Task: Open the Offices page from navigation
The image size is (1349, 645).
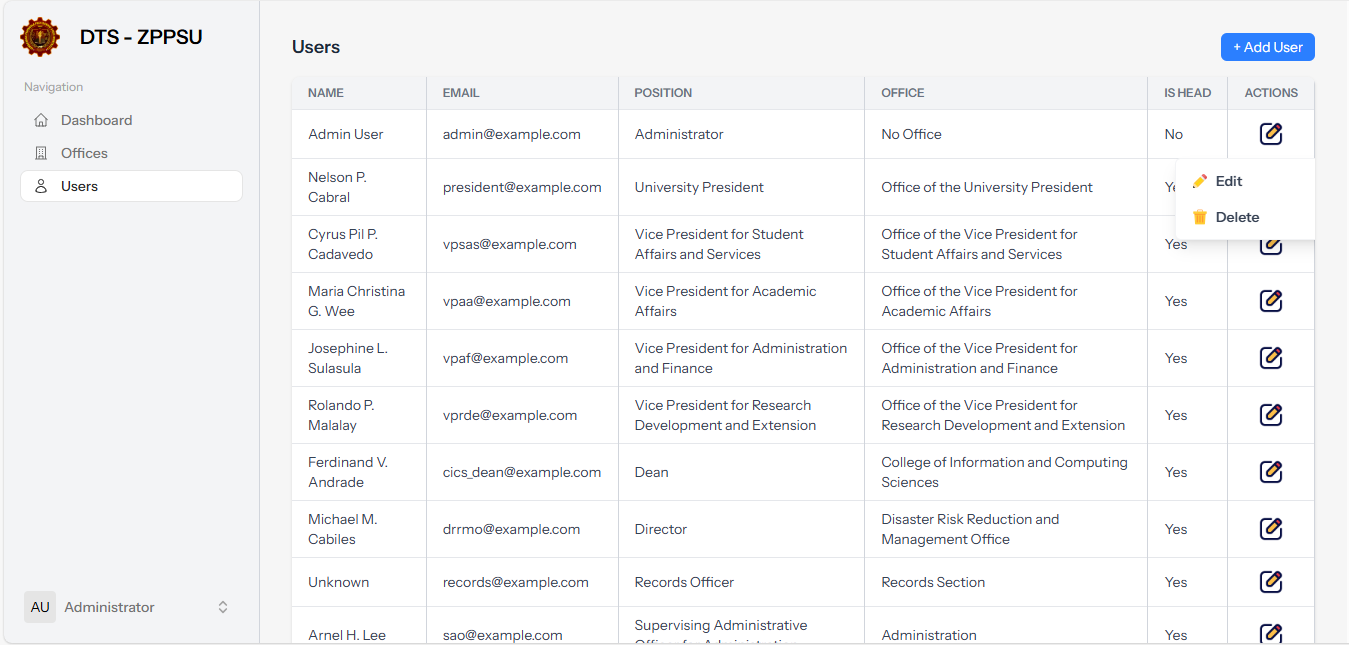Action: [84, 153]
